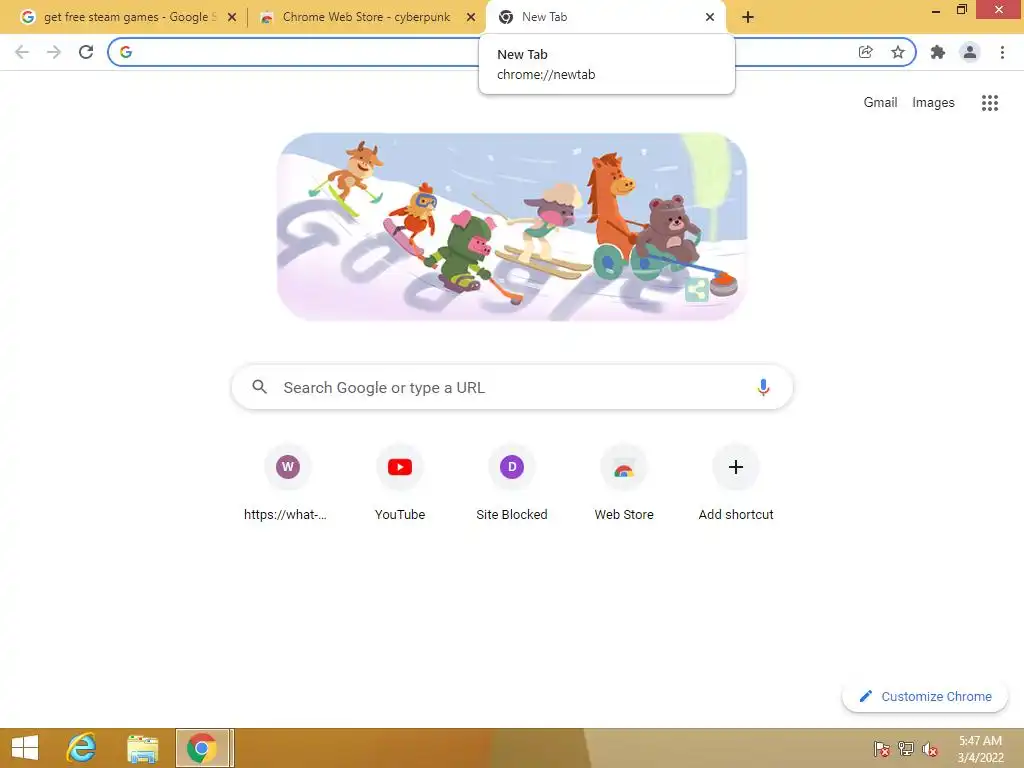This screenshot has height=768, width=1024.
Task: Click the Google Doodle image
Action: [x=512, y=227]
